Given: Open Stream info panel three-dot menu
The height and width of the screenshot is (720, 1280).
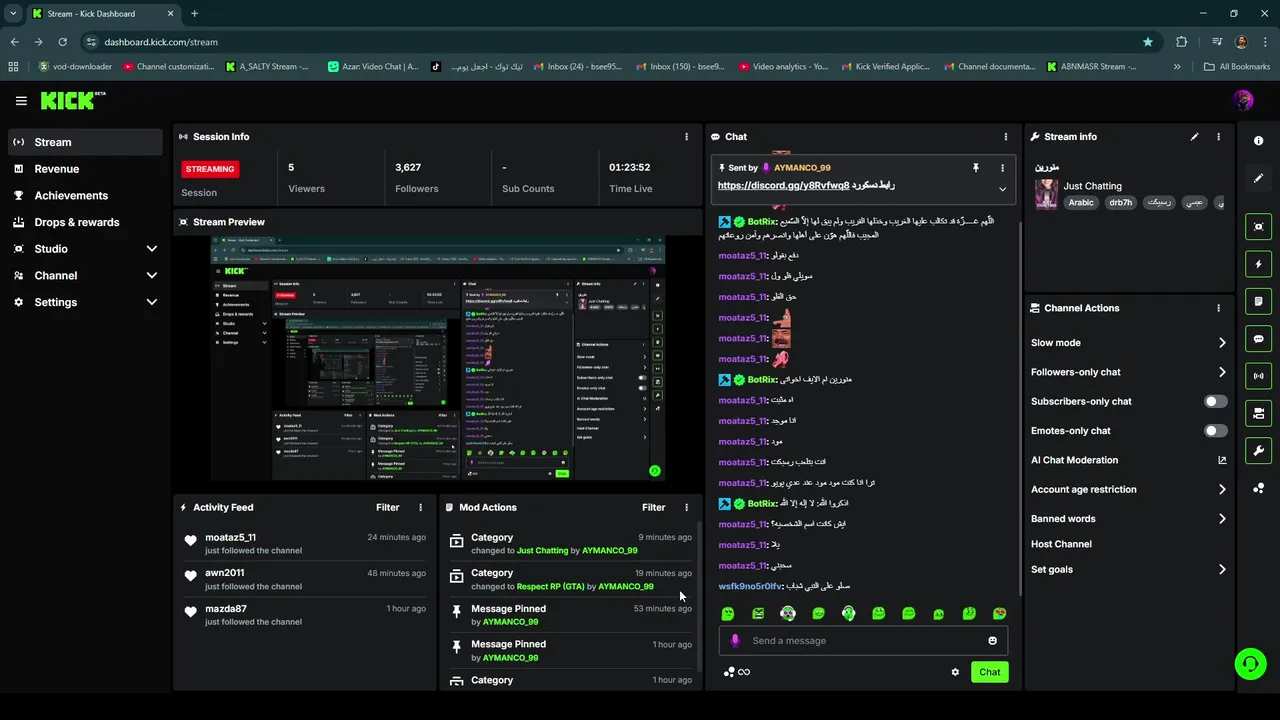Looking at the screenshot, I should (x=1218, y=137).
